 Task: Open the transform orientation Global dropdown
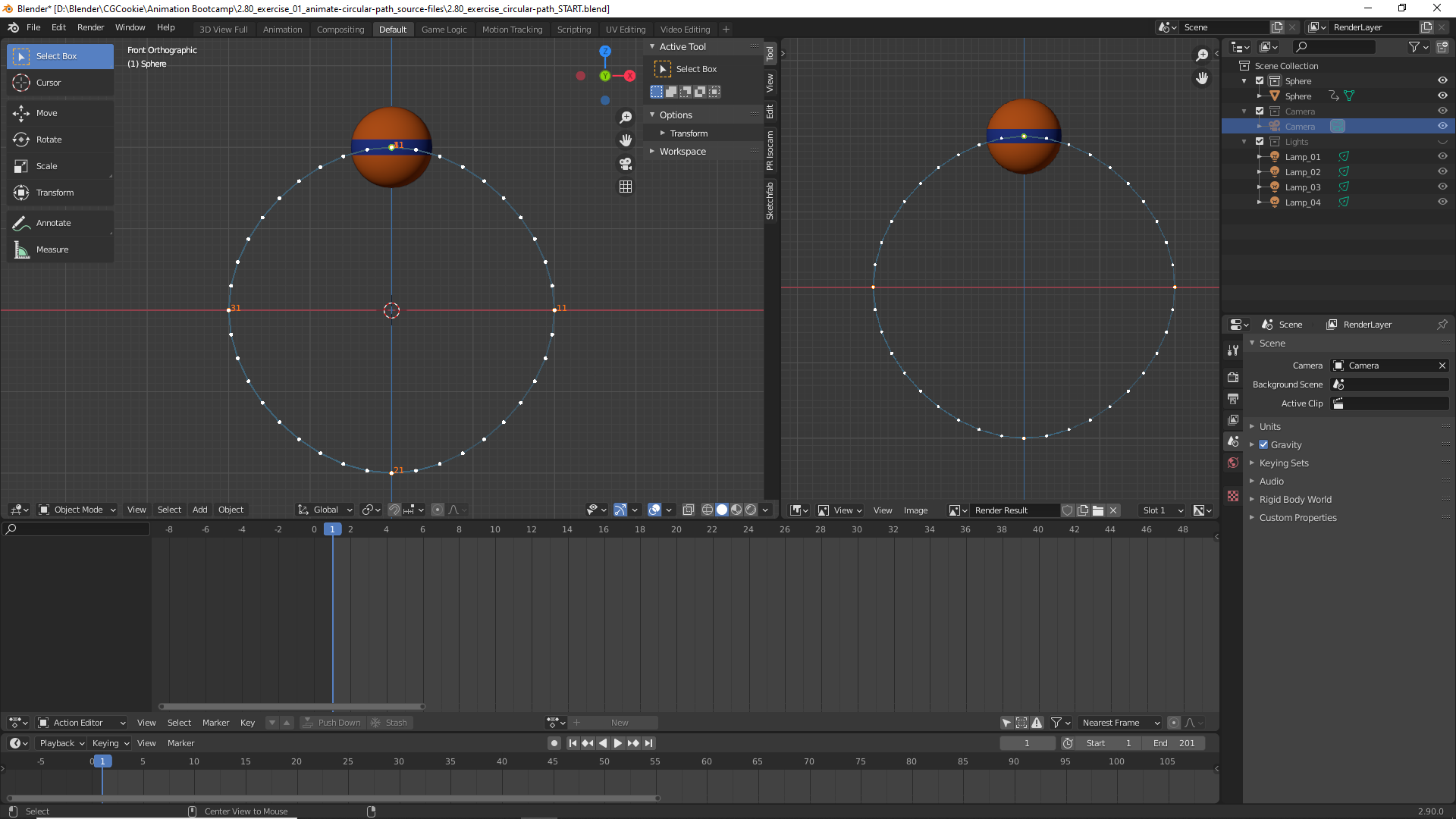pos(325,510)
